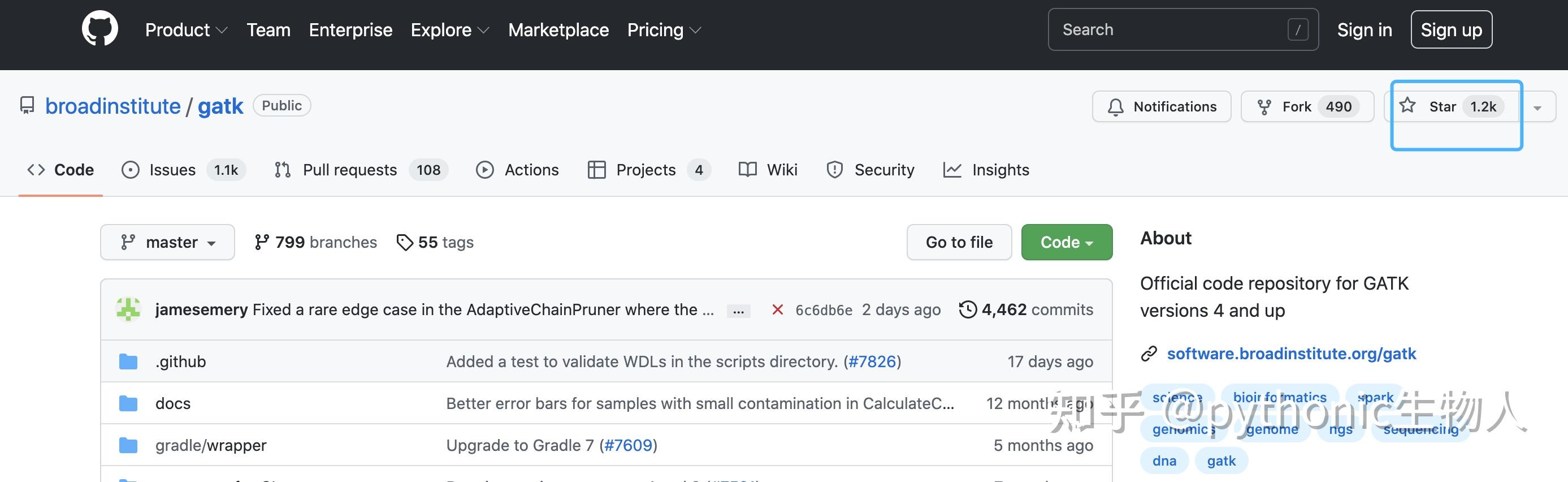The width and height of the screenshot is (1568, 482).
Task: Click the jamesemery avatar image
Action: pyautogui.click(x=128, y=309)
